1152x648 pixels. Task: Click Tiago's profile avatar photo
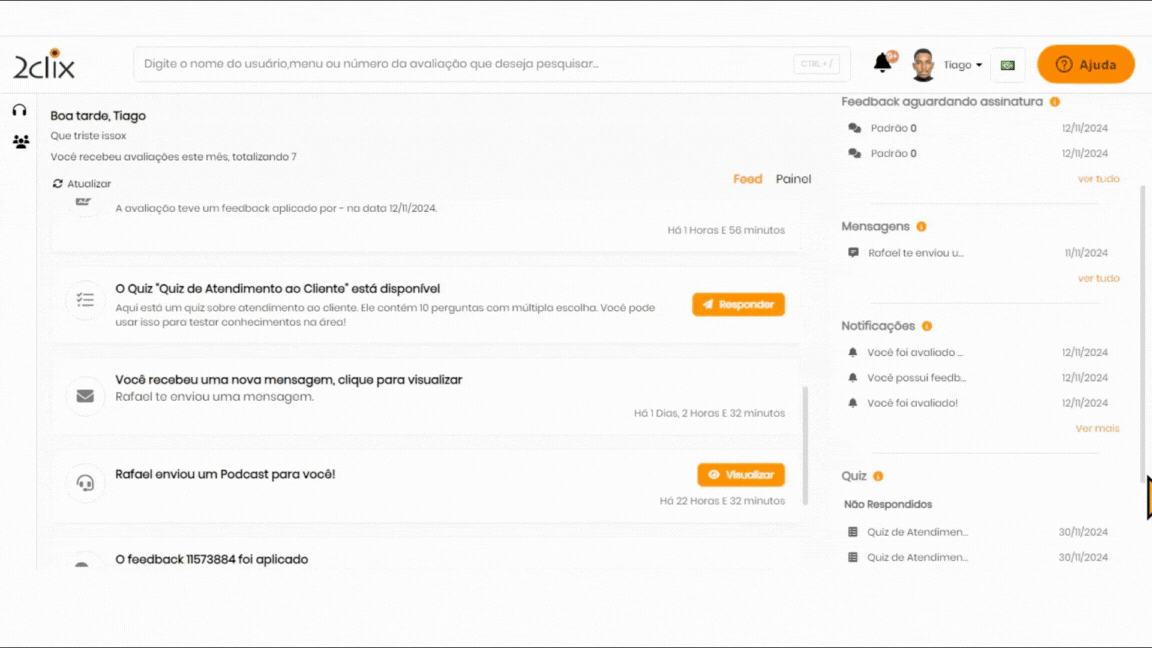[922, 65]
